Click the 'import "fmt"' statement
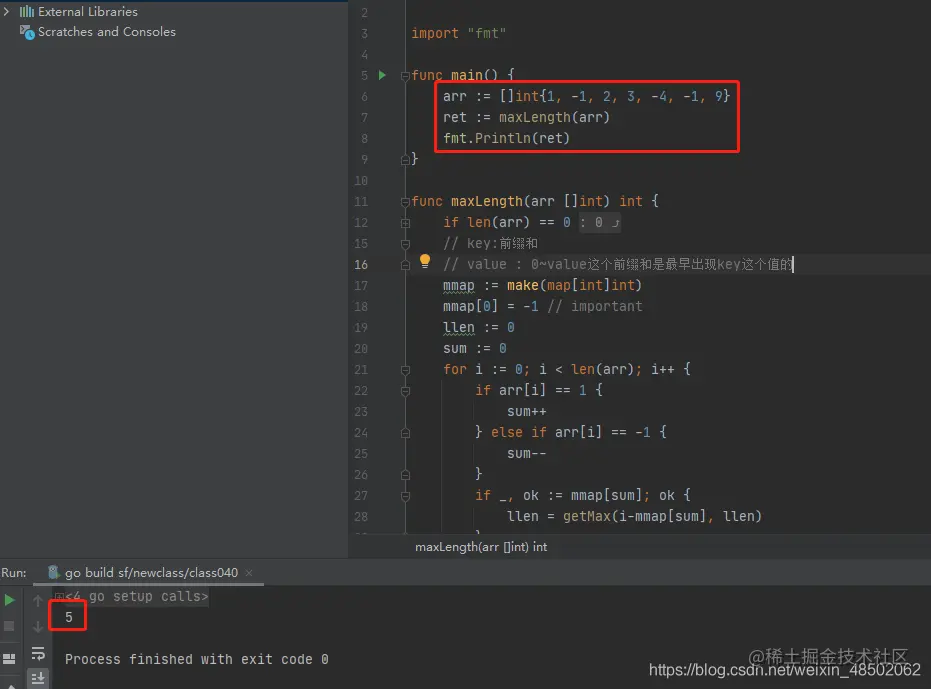The width and height of the screenshot is (931, 689). pyautogui.click(x=458, y=33)
